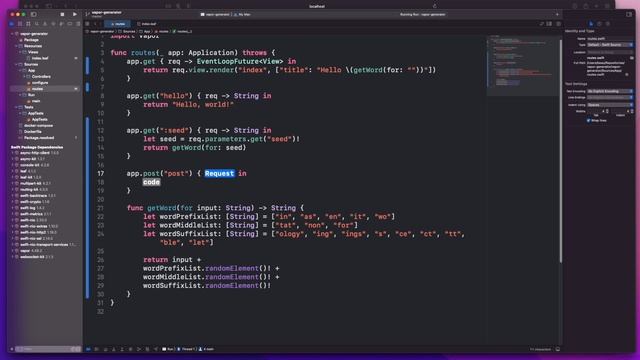Click App in the breadcrumb bar
Screen dimensions: 640x360
pyautogui.click(x=146, y=31)
